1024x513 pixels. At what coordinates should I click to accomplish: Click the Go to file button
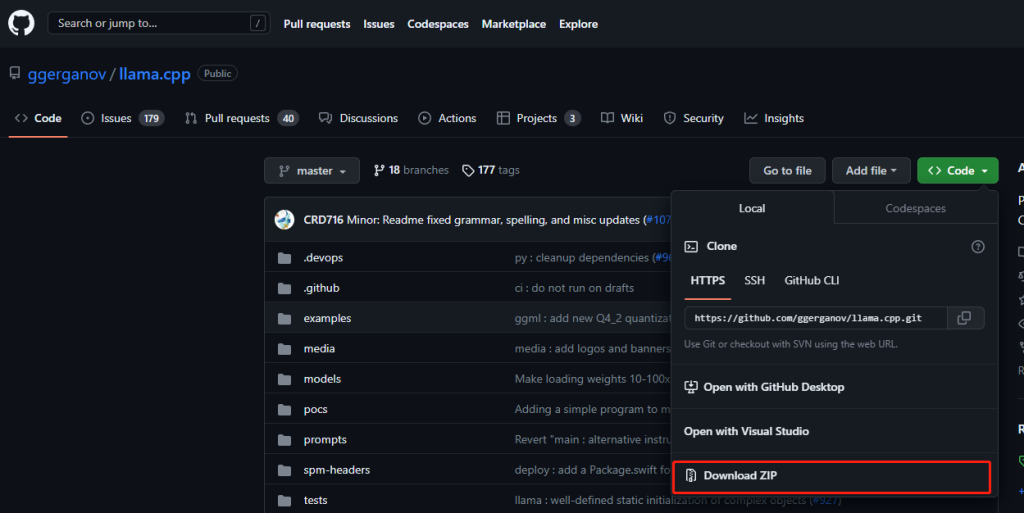coord(787,170)
